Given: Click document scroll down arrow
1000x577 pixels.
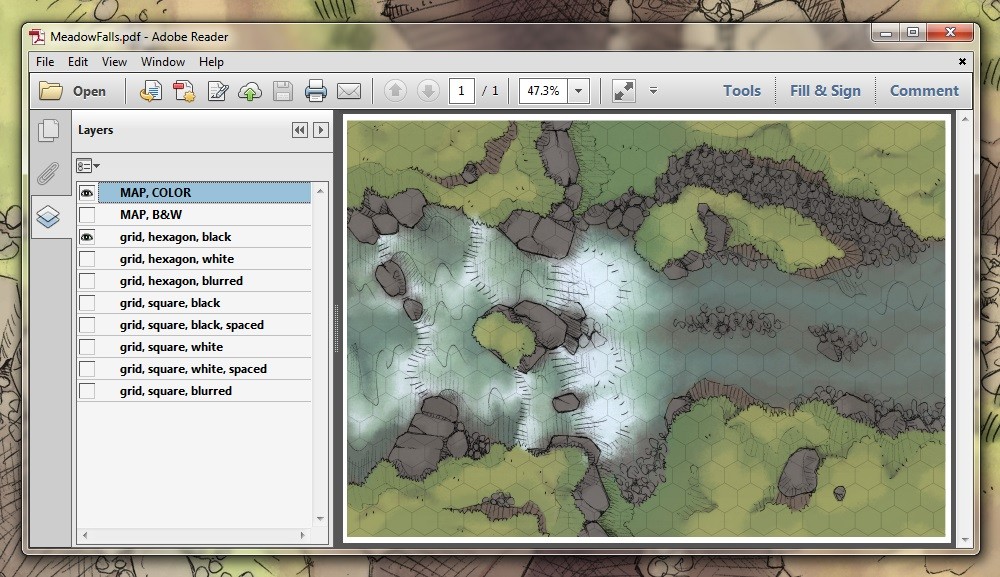Looking at the screenshot, I should [x=965, y=539].
